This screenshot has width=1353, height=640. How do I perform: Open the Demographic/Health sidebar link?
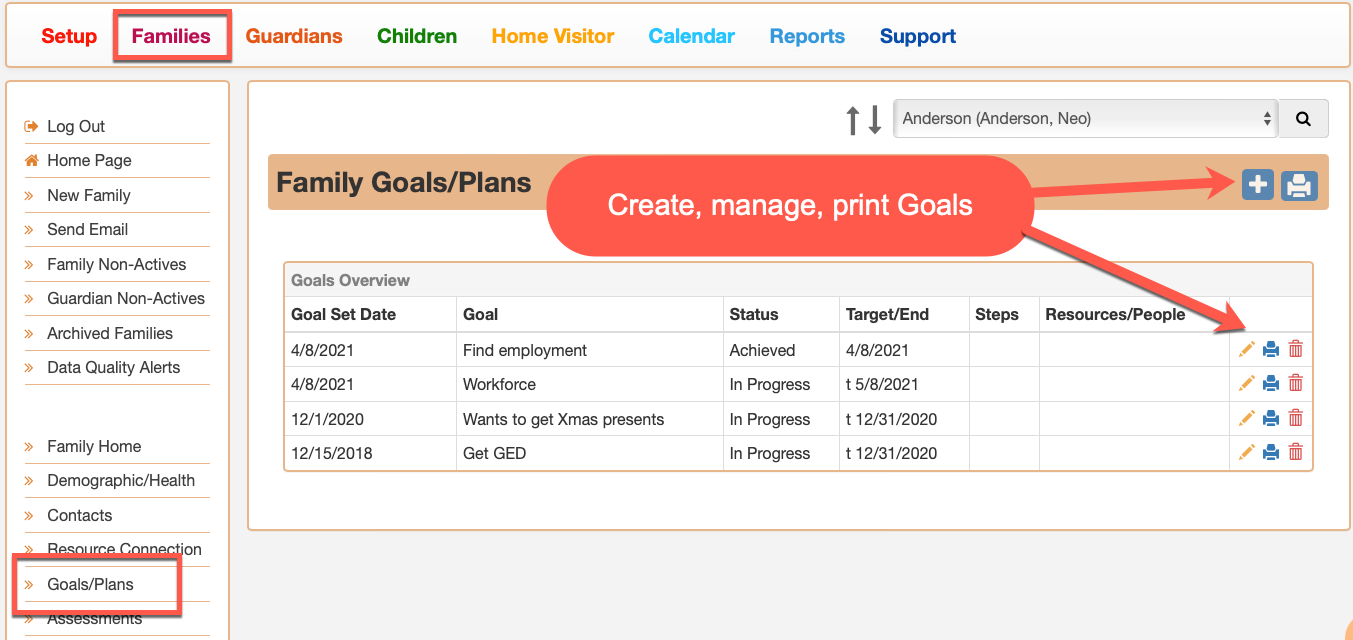pos(121,480)
